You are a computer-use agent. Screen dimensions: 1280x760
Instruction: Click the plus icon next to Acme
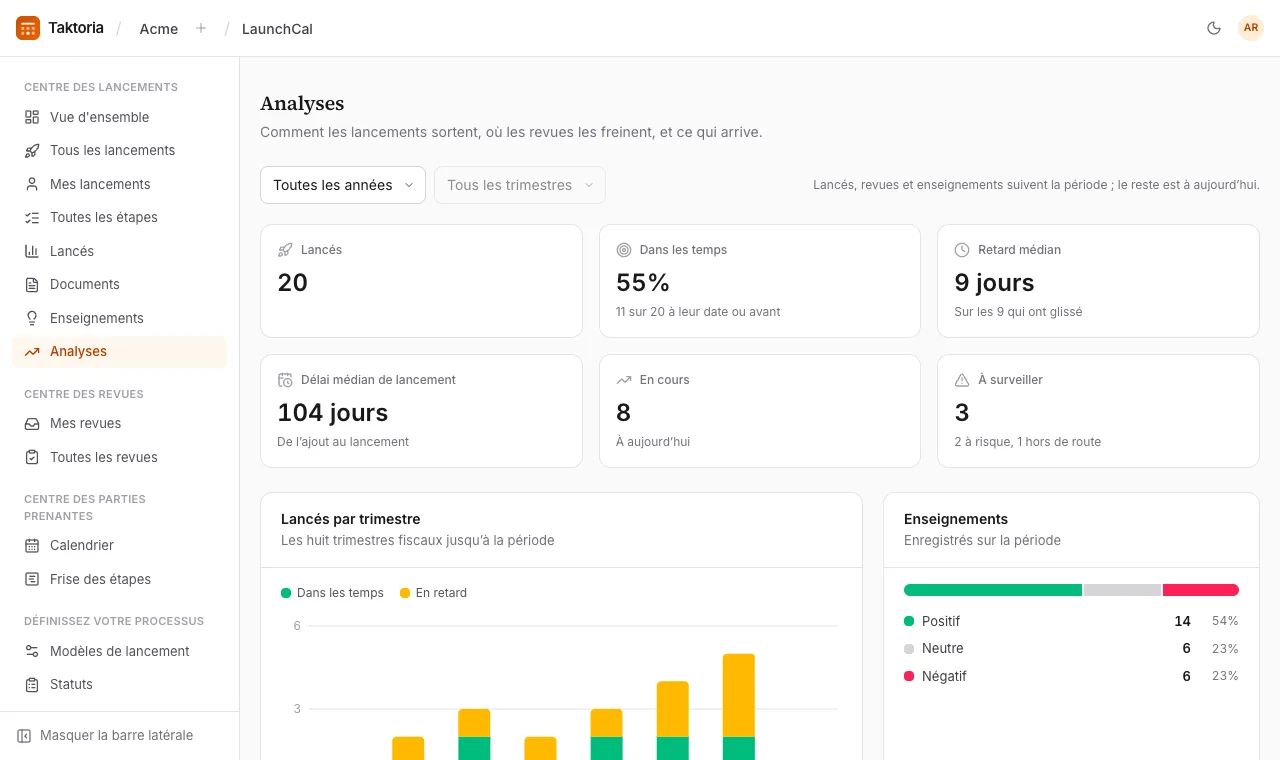(201, 28)
